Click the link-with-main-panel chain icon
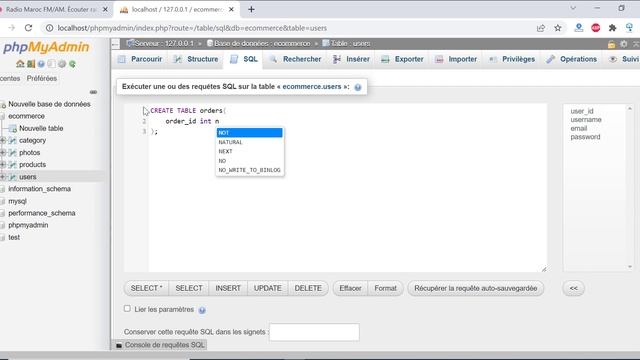Viewport: 640px width, 360px height. tap(93, 92)
